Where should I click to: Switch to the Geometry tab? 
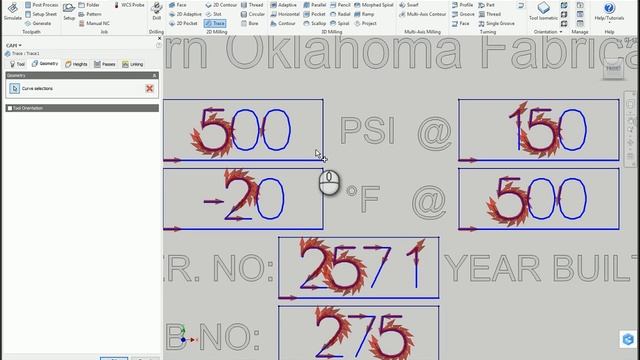[x=45, y=64]
